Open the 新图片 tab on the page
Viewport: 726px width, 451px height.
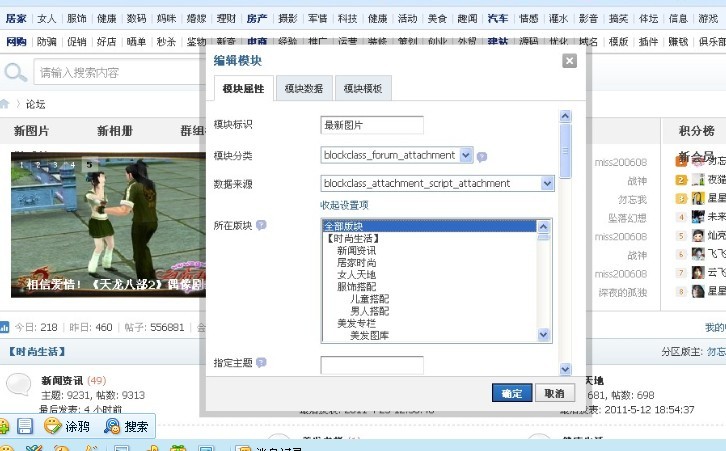31,131
